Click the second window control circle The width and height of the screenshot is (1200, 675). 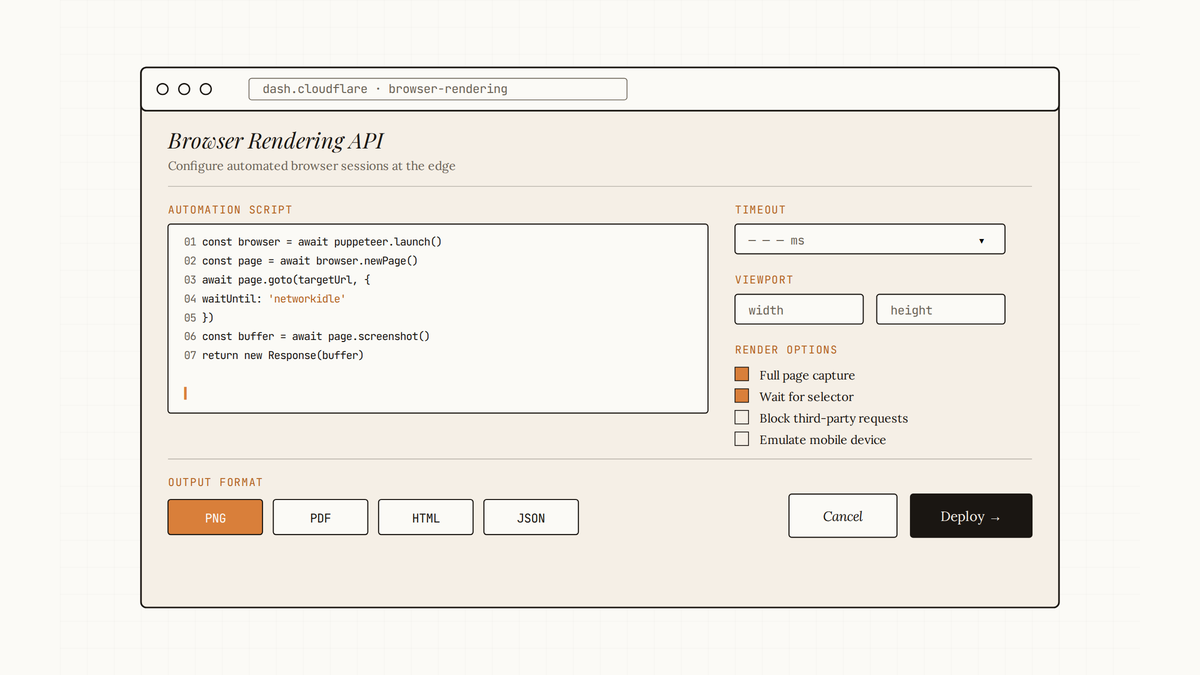coord(184,89)
